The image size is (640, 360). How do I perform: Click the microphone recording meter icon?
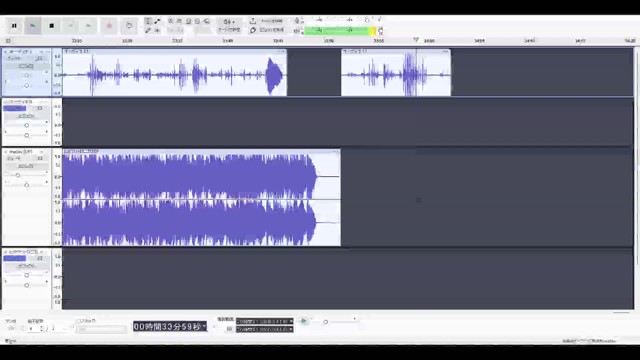point(297,21)
